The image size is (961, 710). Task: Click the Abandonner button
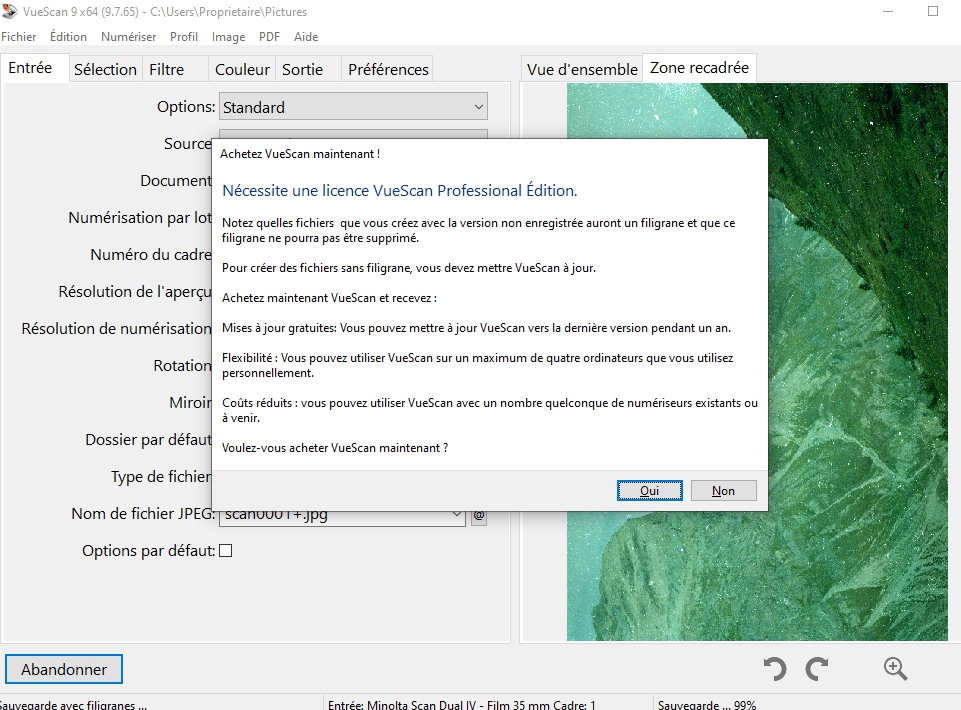click(64, 669)
